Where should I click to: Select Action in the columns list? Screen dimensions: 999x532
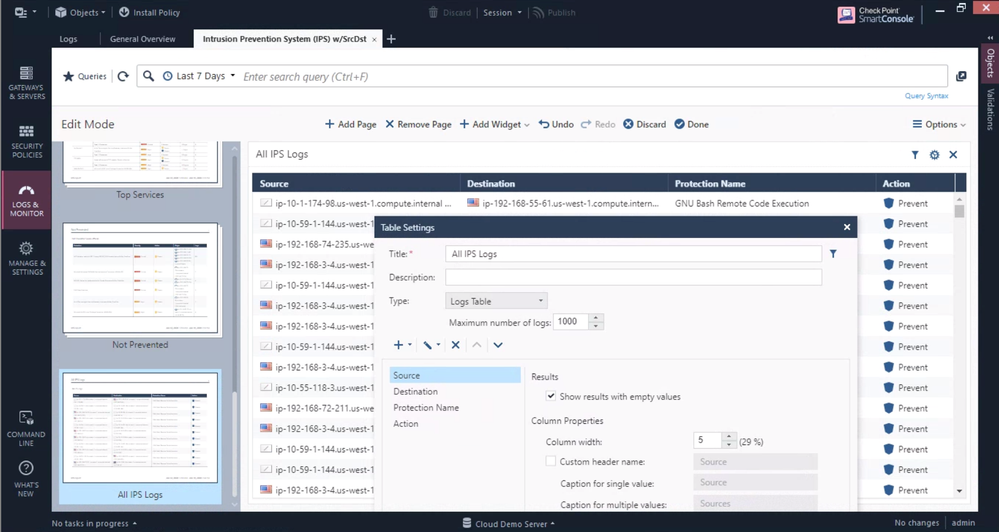point(455,424)
